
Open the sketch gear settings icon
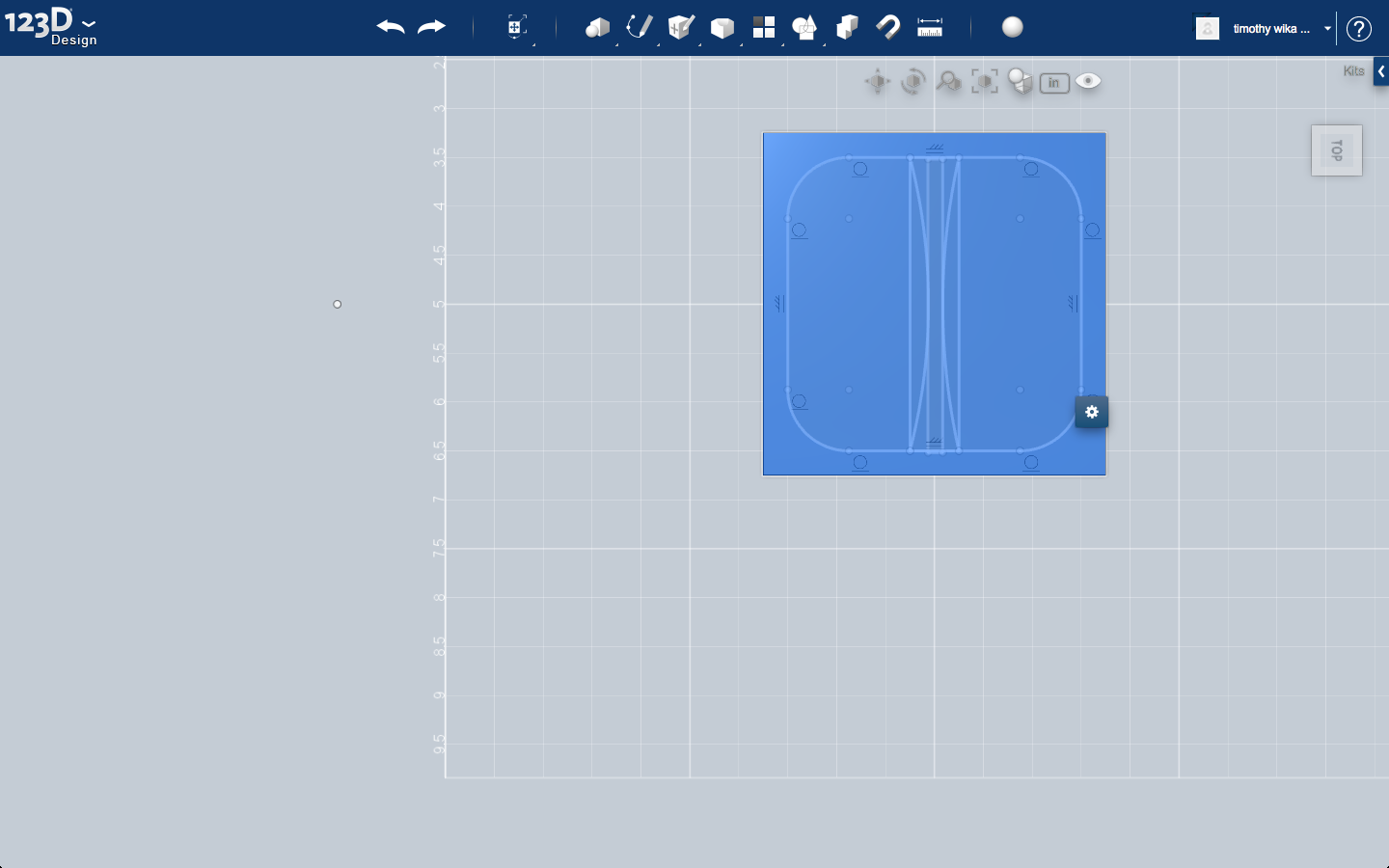[1092, 412]
